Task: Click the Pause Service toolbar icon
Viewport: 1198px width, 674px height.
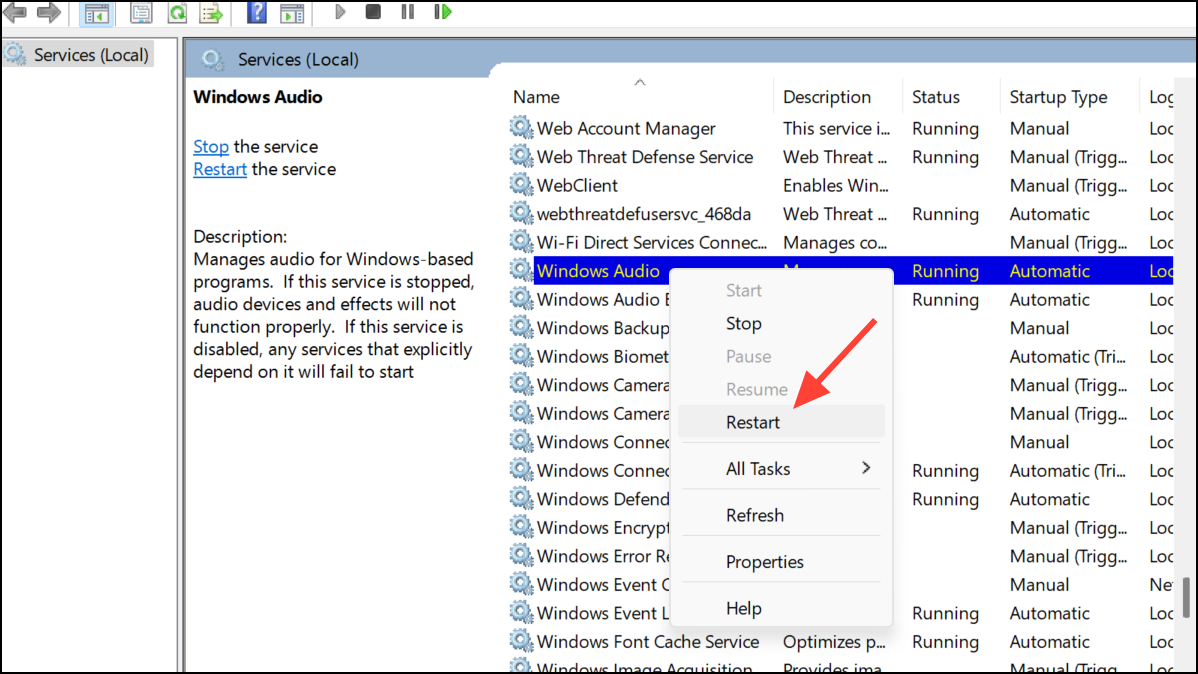Action: [407, 11]
